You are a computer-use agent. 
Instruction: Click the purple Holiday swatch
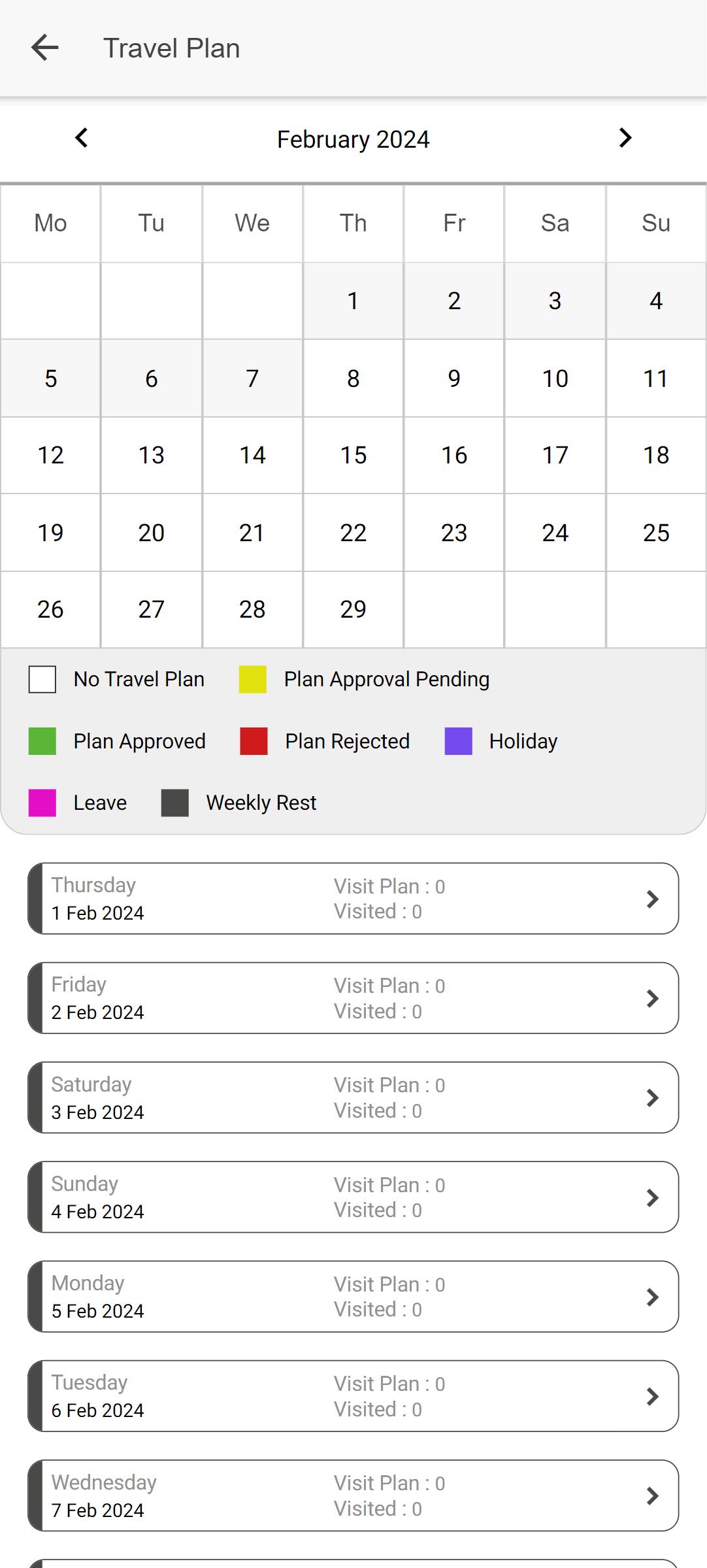(459, 741)
